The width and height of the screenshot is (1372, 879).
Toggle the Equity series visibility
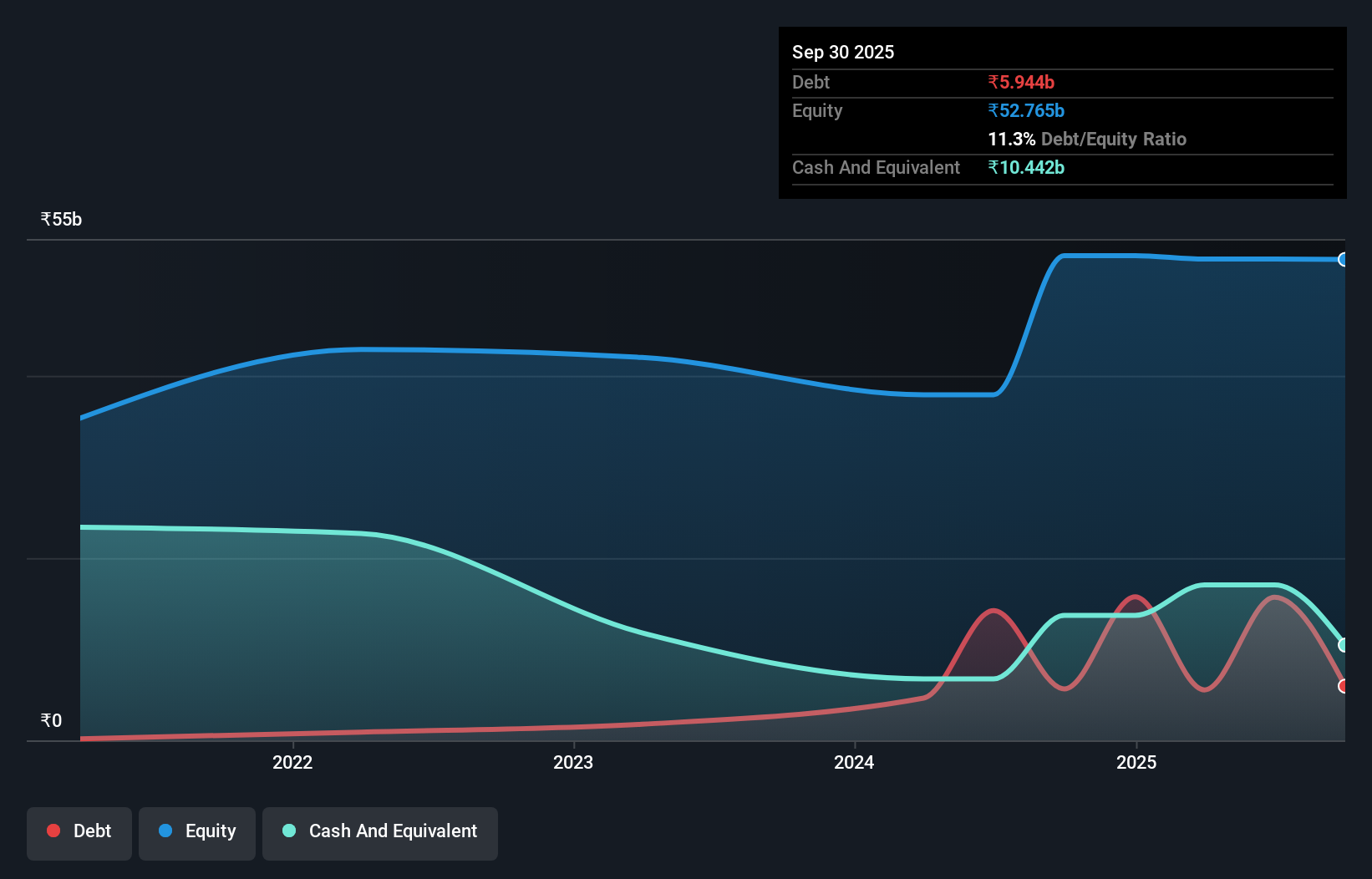[x=196, y=833]
